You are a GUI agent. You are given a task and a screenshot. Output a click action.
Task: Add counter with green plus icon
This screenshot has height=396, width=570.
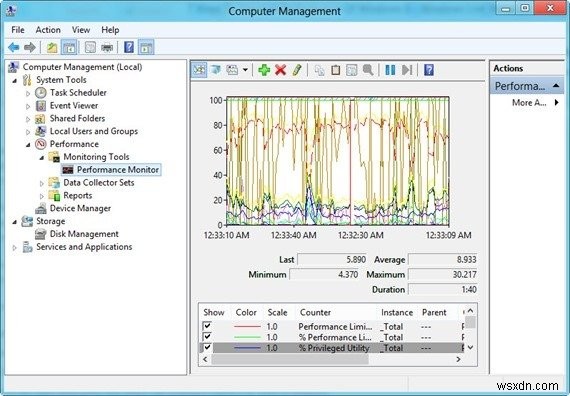tap(264, 70)
